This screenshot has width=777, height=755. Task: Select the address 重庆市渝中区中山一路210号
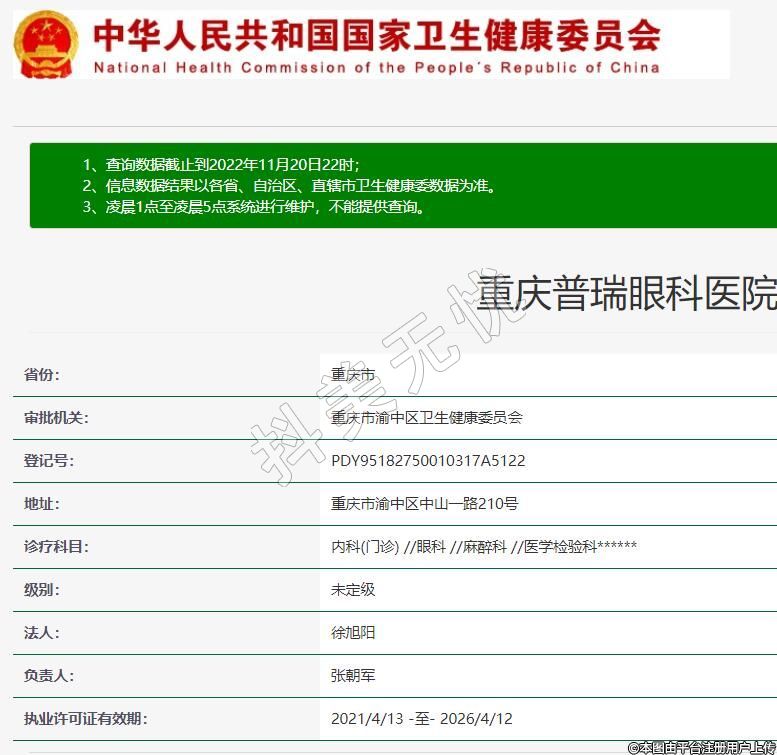click(x=424, y=504)
